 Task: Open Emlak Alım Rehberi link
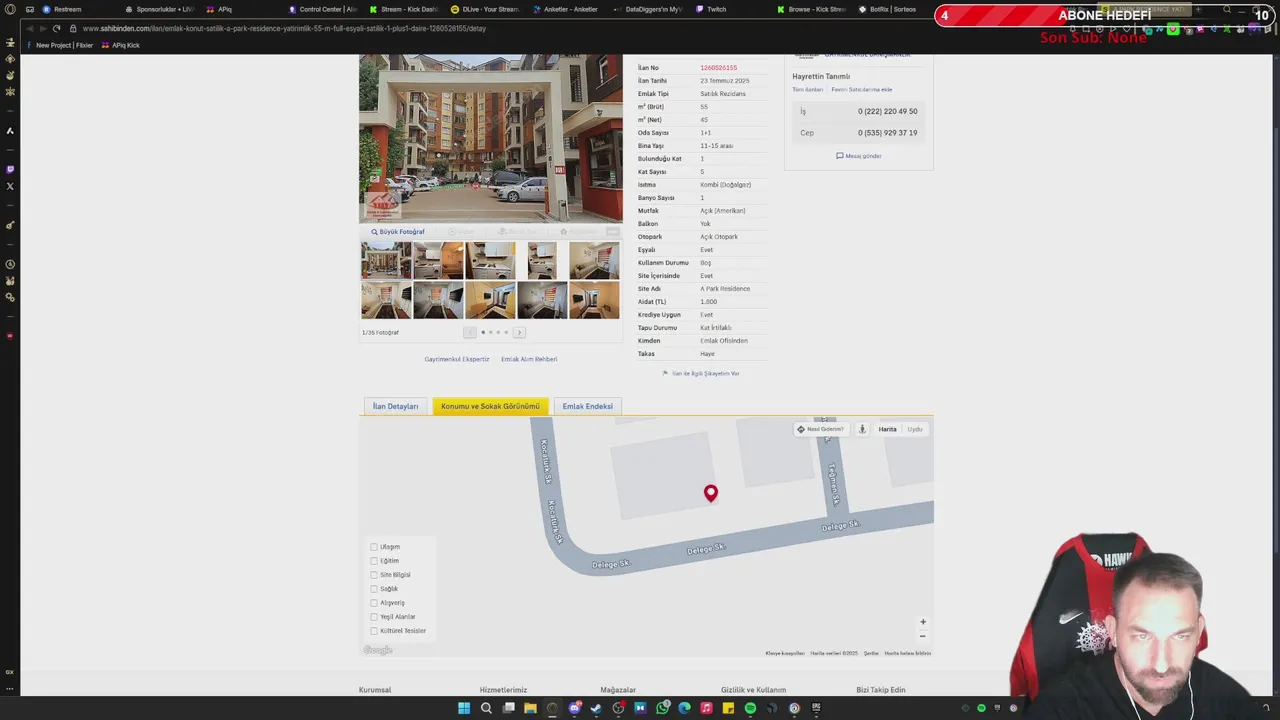[529, 359]
